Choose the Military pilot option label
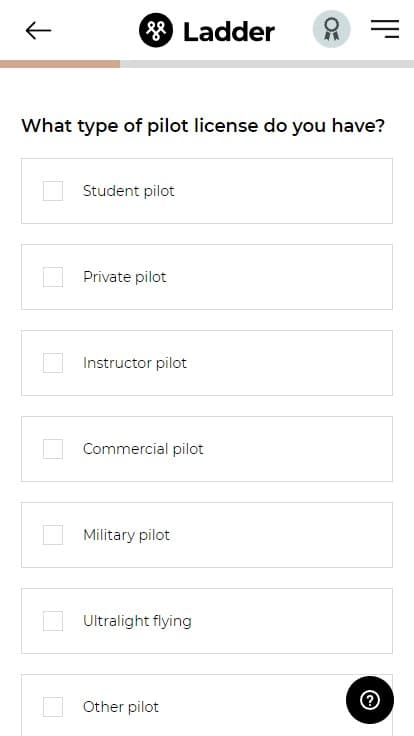 [x=126, y=535]
